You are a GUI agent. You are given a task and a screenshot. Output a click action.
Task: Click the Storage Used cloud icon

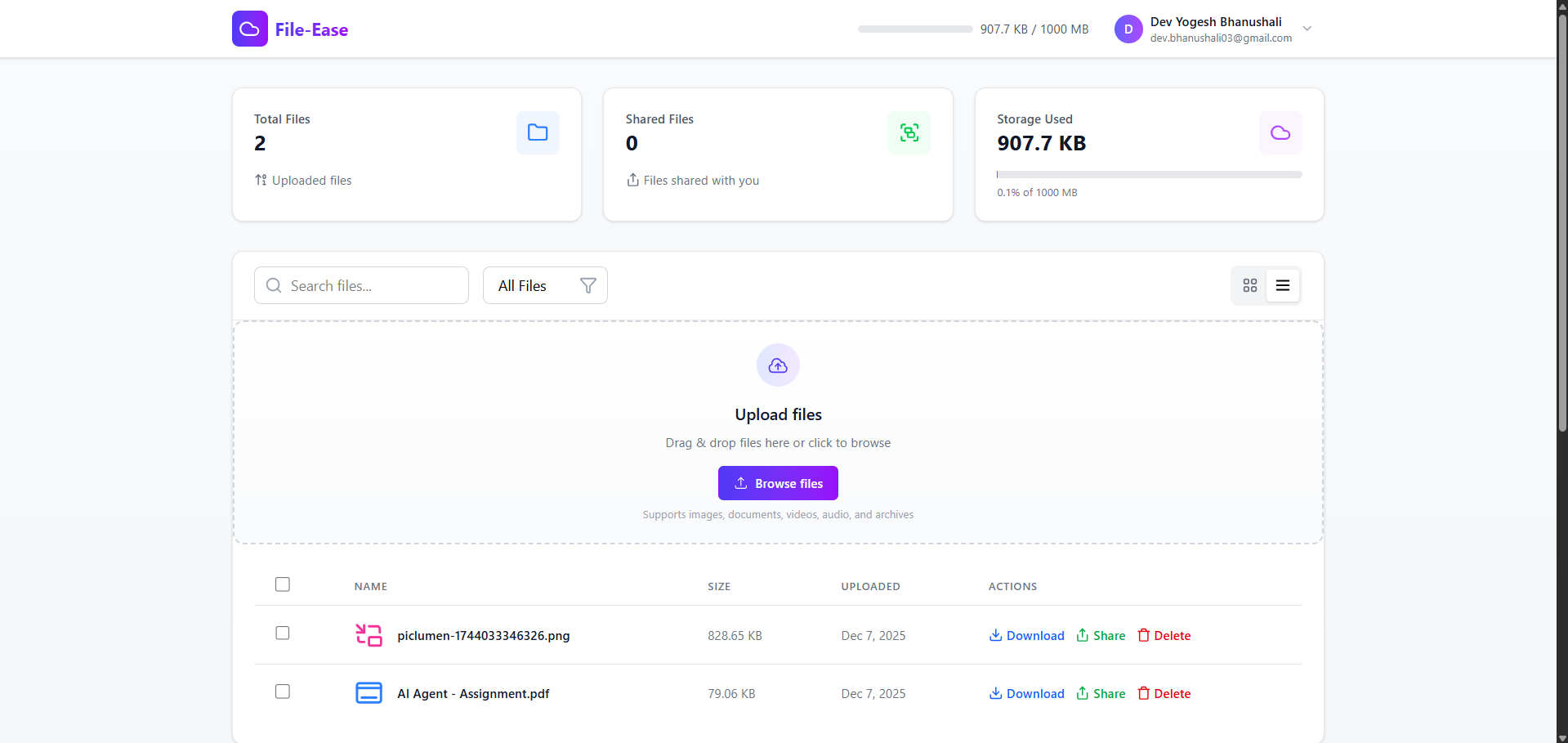pyautogui.click(x=1280, y=132)
